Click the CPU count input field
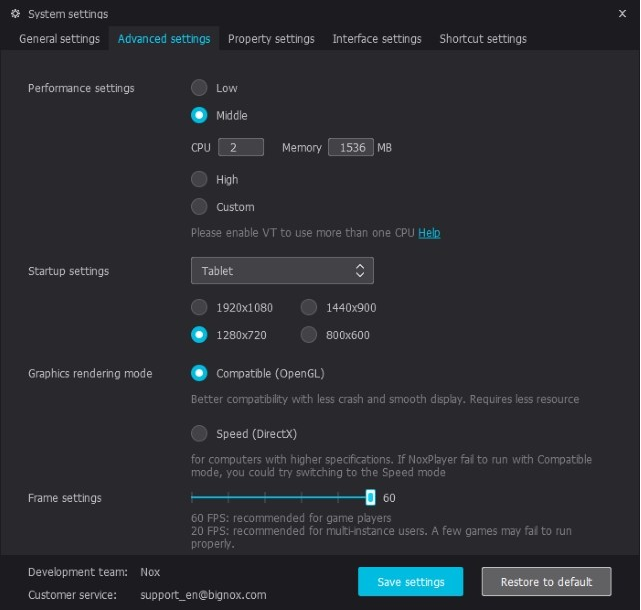 pyautogui.click(x=241, y=147)
